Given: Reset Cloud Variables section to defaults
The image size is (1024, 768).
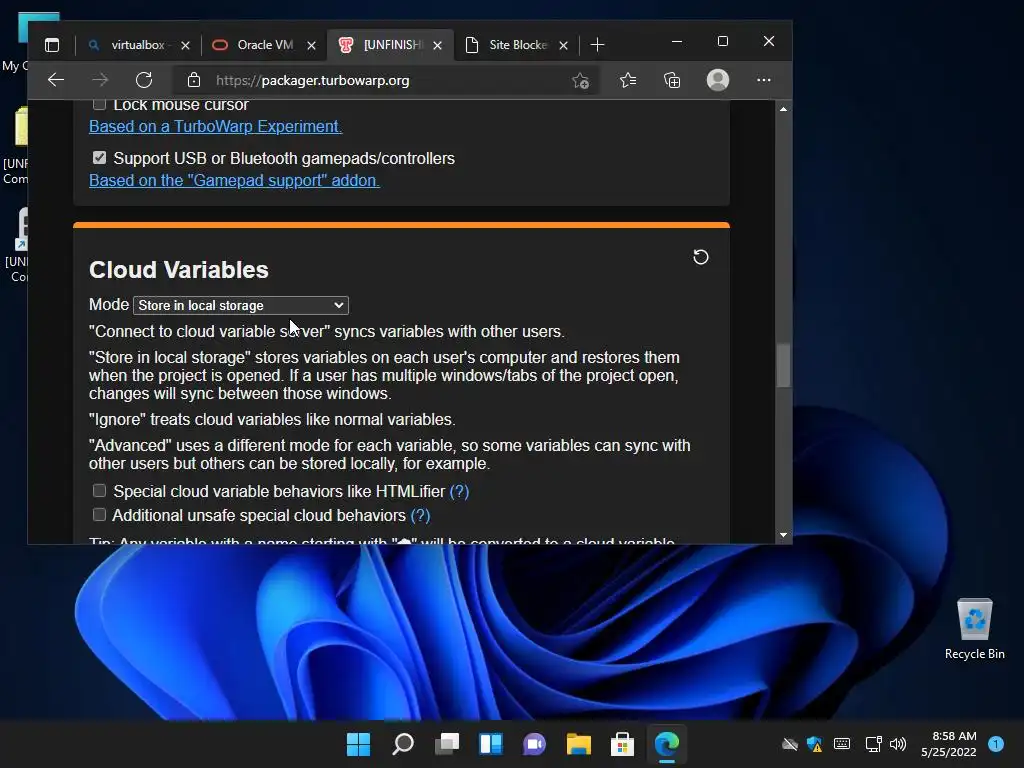Looking at the screenshot, I should coord(700,257).
